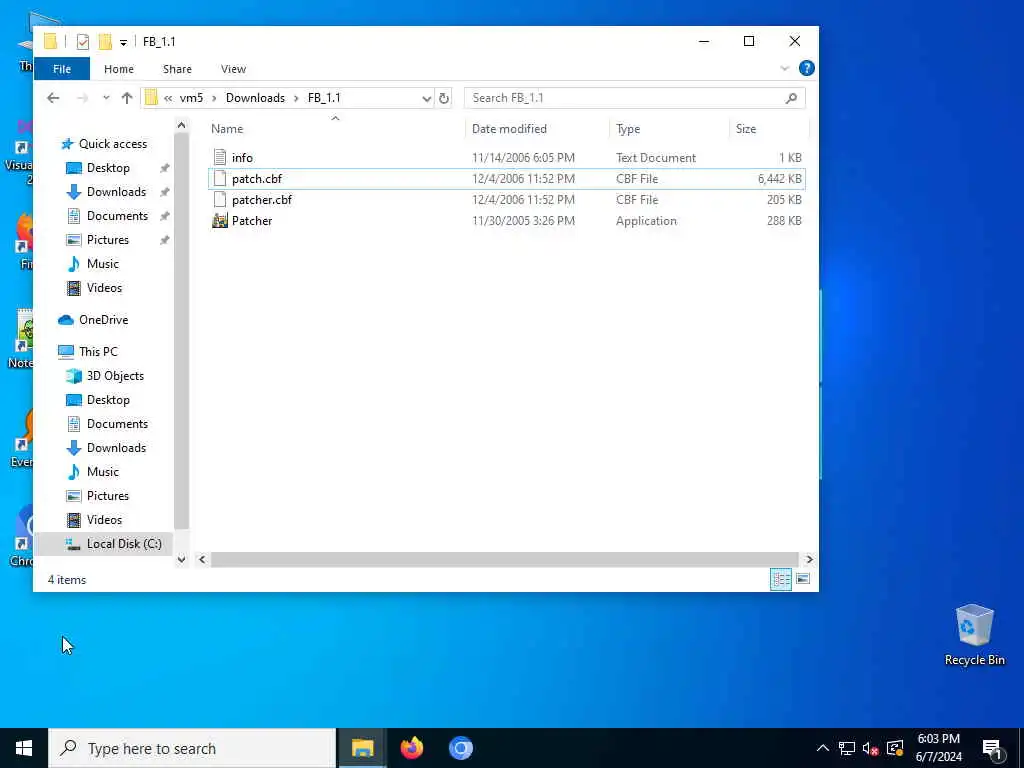
Task: Select the info text document icon
Action: click(x=220, y=157)
